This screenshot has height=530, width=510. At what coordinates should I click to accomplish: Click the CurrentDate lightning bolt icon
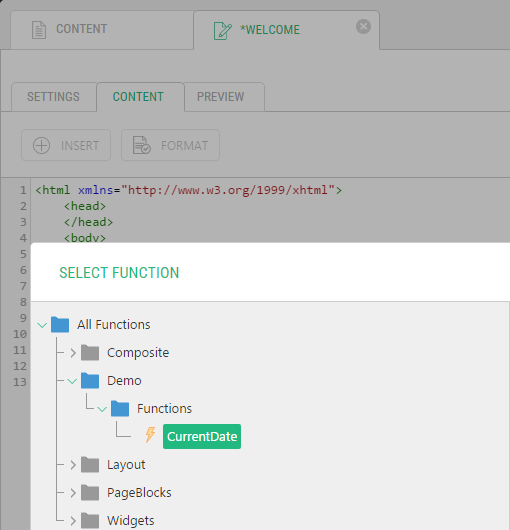[x=150, y=435]
